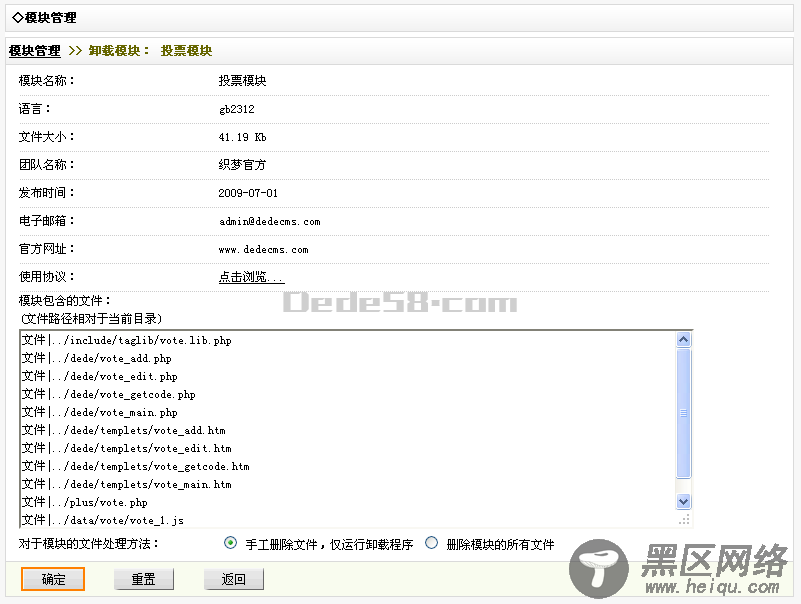801x604 pixels.
Task: Click line ../dede/vote_getcode.php in file list
Action: 108,394
